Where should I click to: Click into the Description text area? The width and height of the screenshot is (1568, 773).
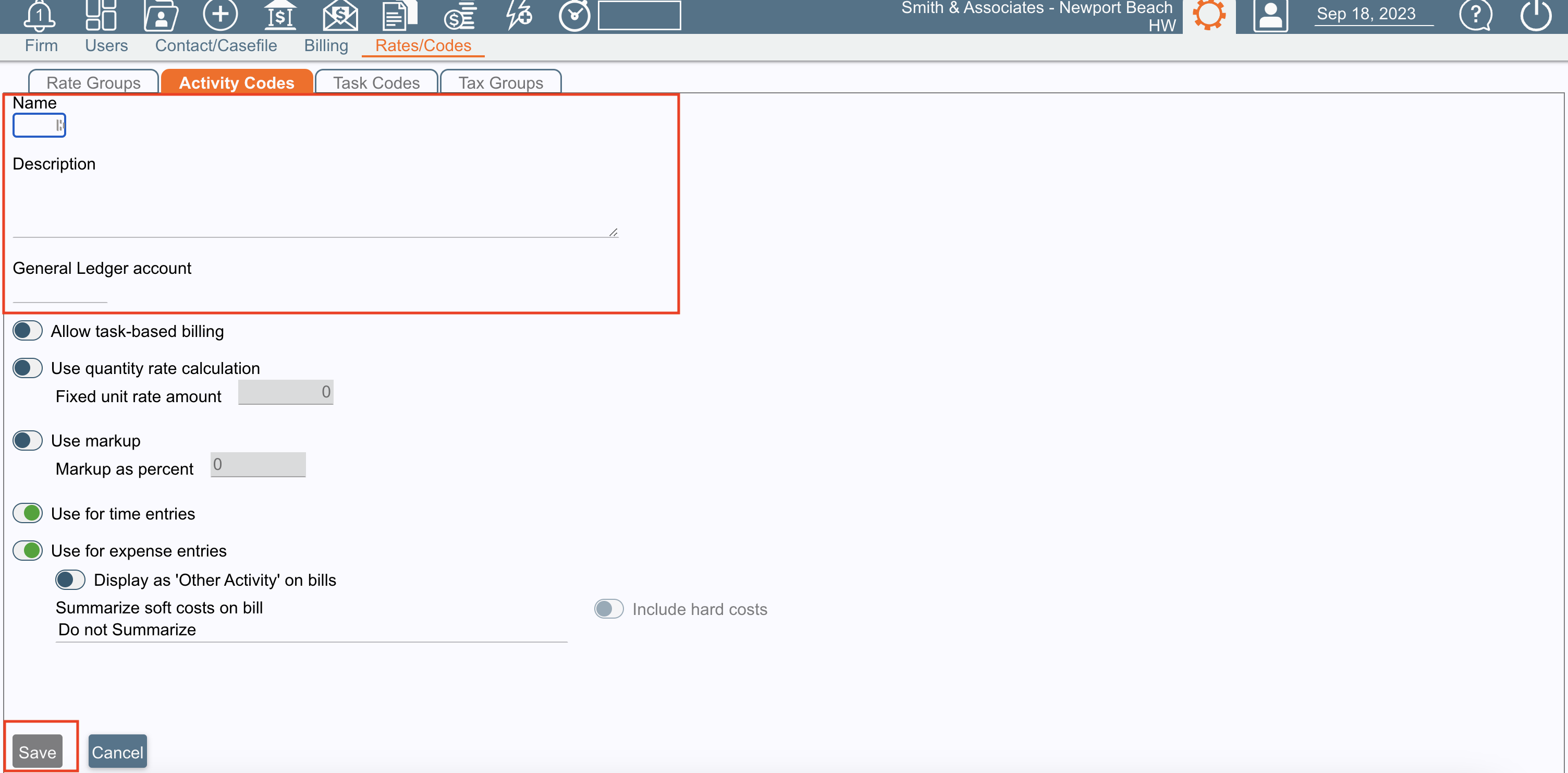(315, 207)
